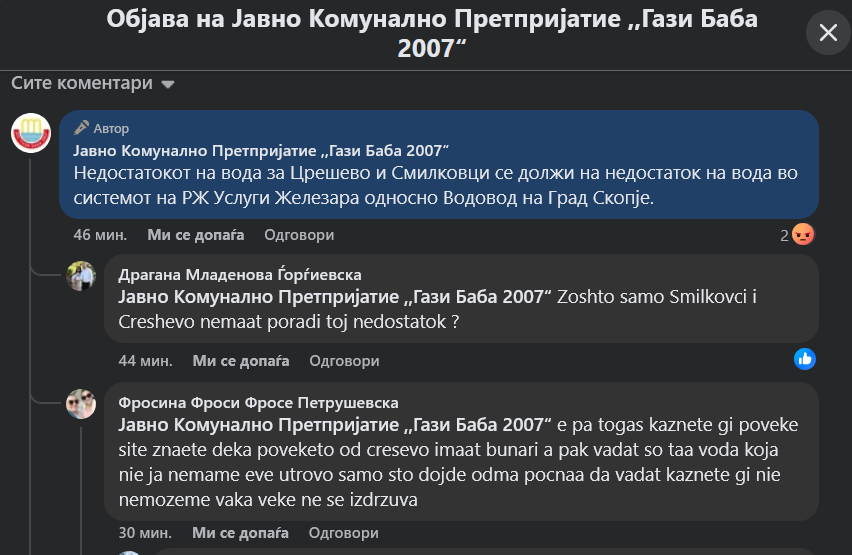Click the angry reaction icon on author's comment
Screen dimensions: 852x555
(x=802, y=235)
